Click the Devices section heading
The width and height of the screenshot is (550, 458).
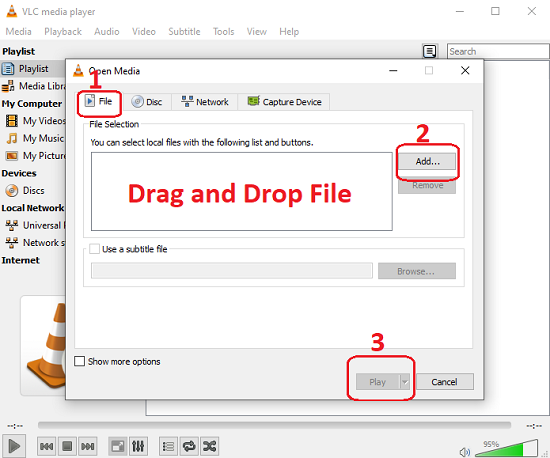point(19,173)
